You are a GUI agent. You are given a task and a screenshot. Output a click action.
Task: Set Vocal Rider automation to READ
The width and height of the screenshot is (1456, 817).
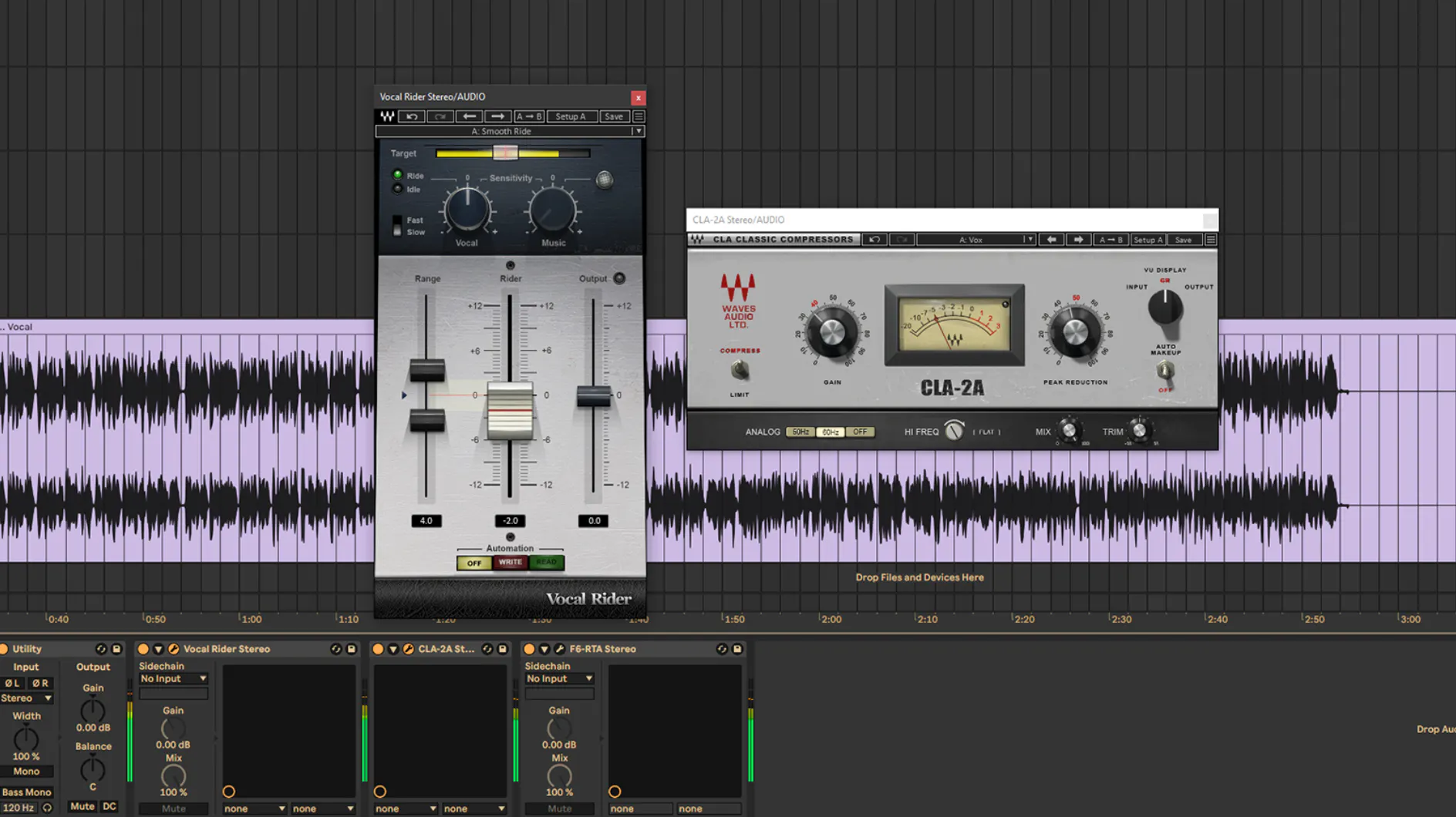point(546,563)
